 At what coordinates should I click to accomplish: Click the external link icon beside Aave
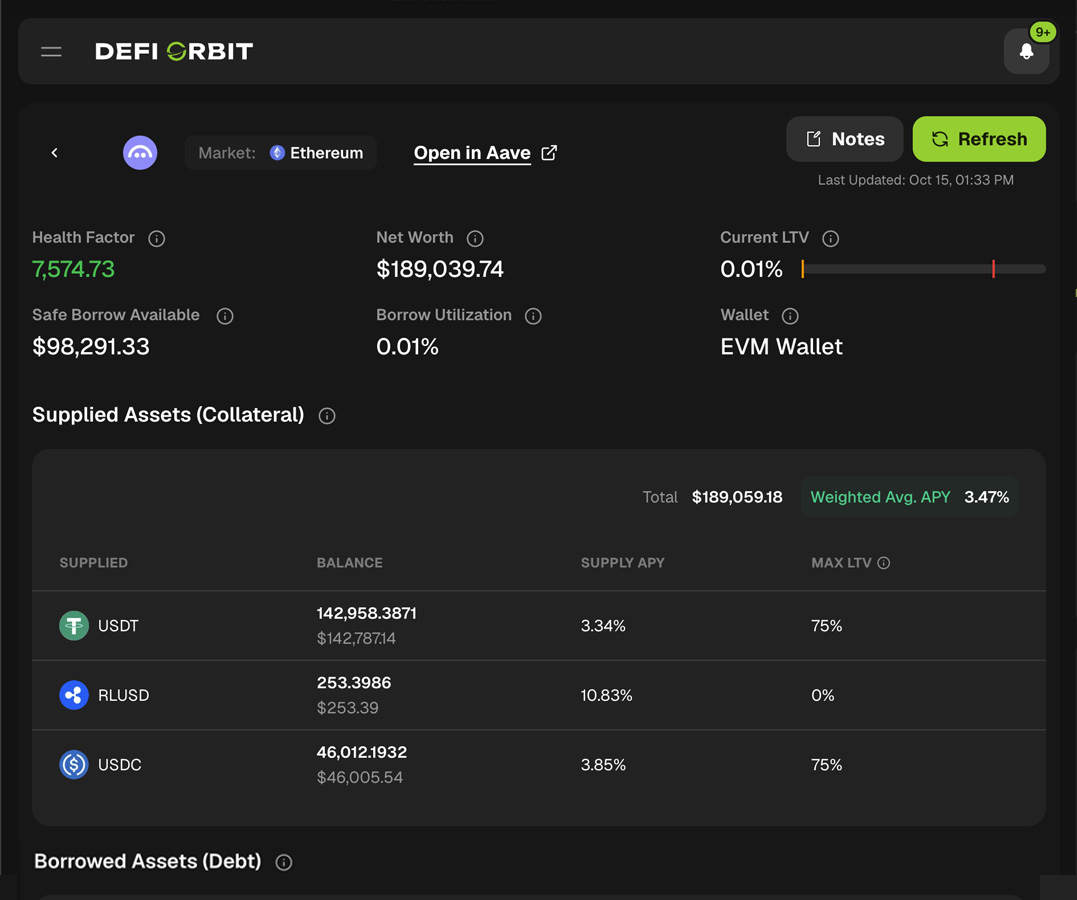[549, 153]
